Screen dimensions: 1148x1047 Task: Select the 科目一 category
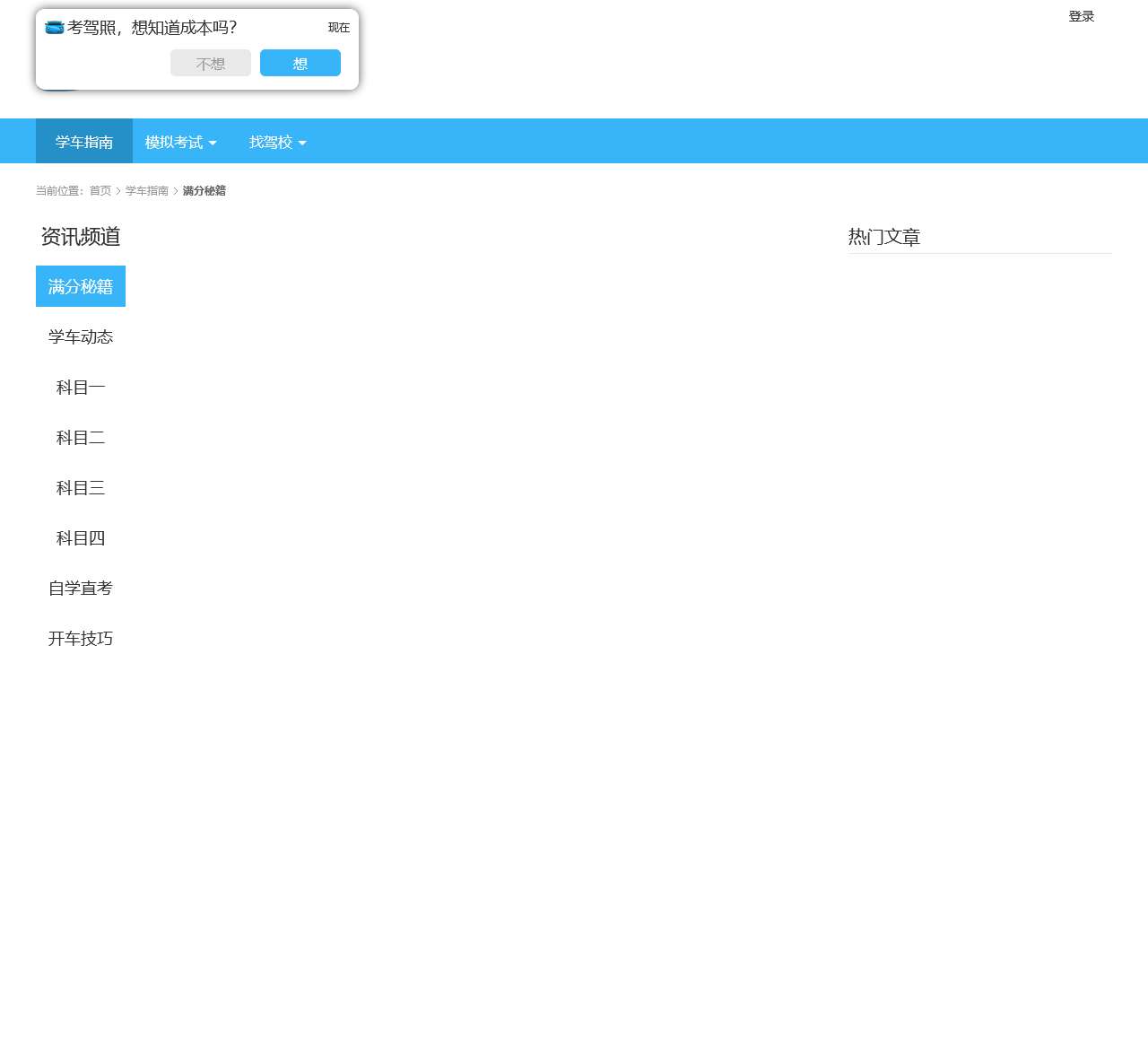pos(80,387)
